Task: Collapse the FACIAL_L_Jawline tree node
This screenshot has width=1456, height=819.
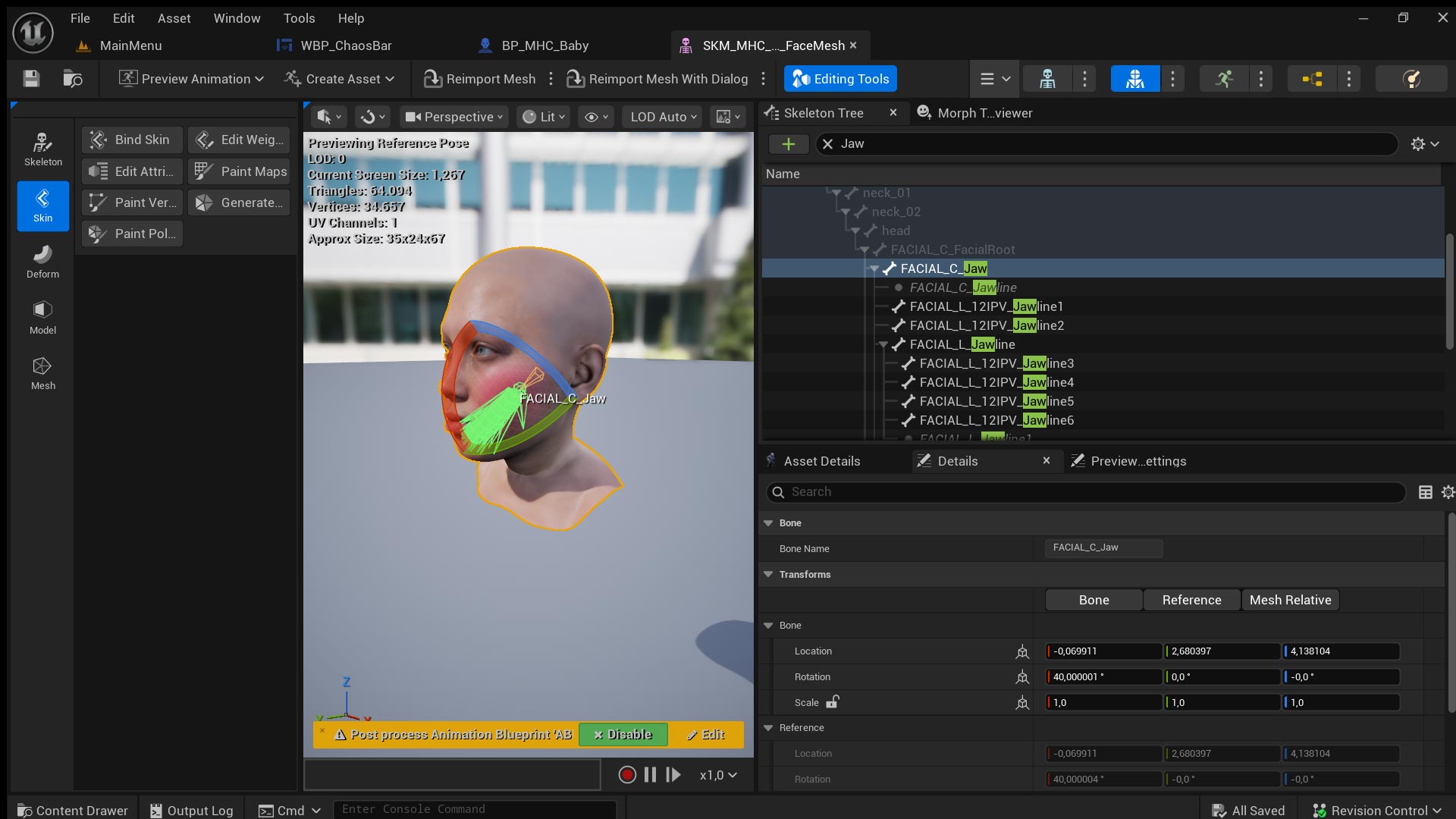Action: 883,344
